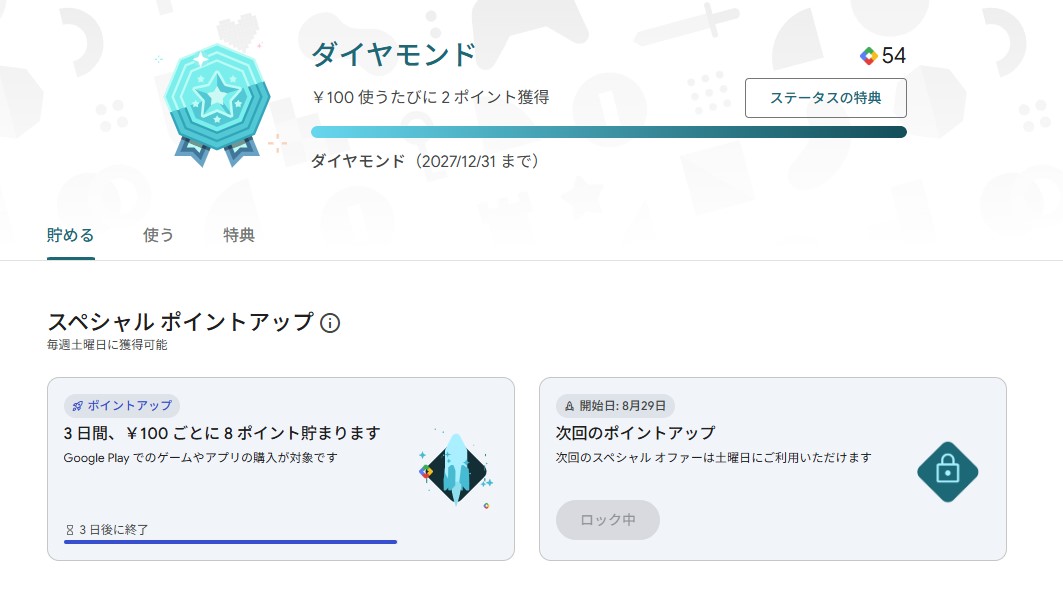Click the 54 points balance
Viewport: 1063px width, 602px height.
(894, 56)
